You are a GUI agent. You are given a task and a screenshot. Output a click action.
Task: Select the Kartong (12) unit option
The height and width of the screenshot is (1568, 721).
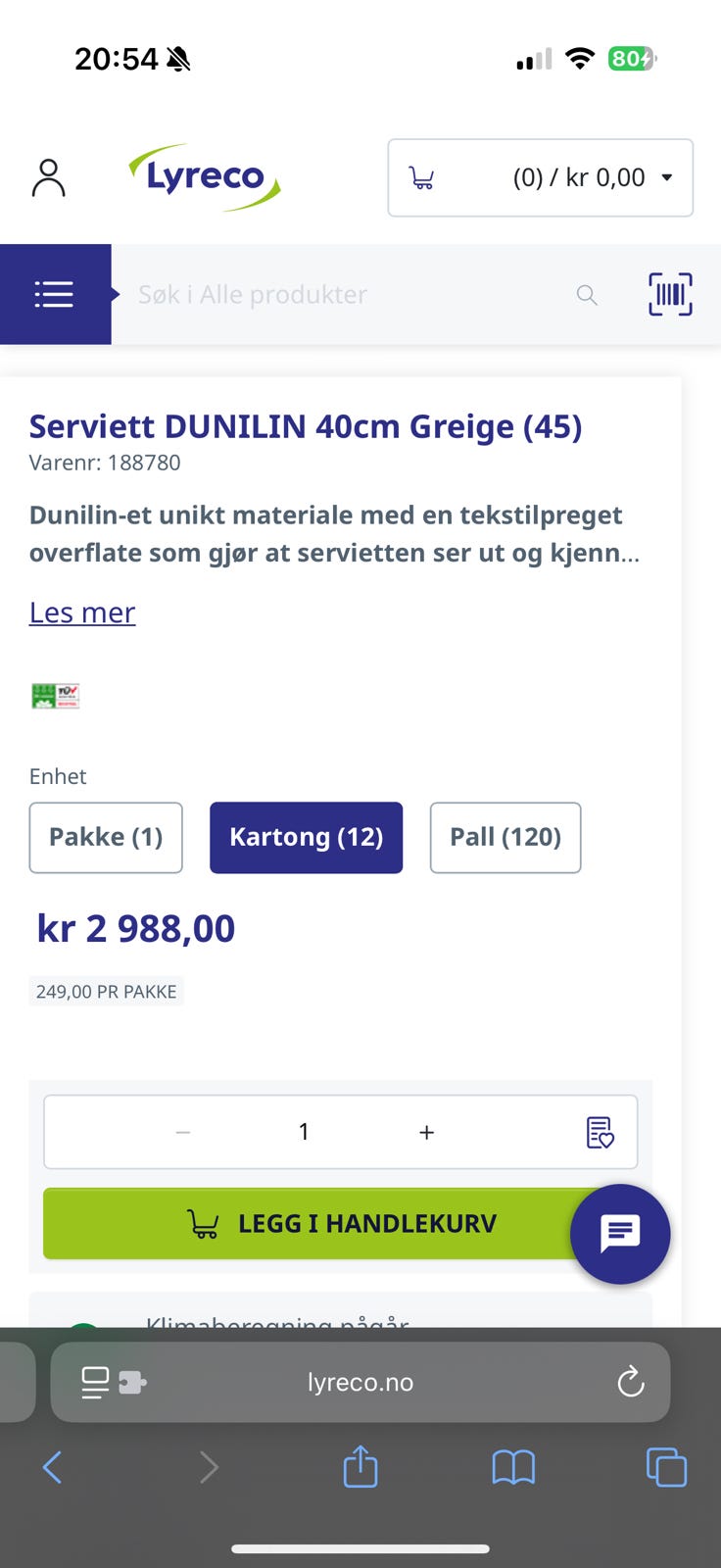click(x=306, y=837)
